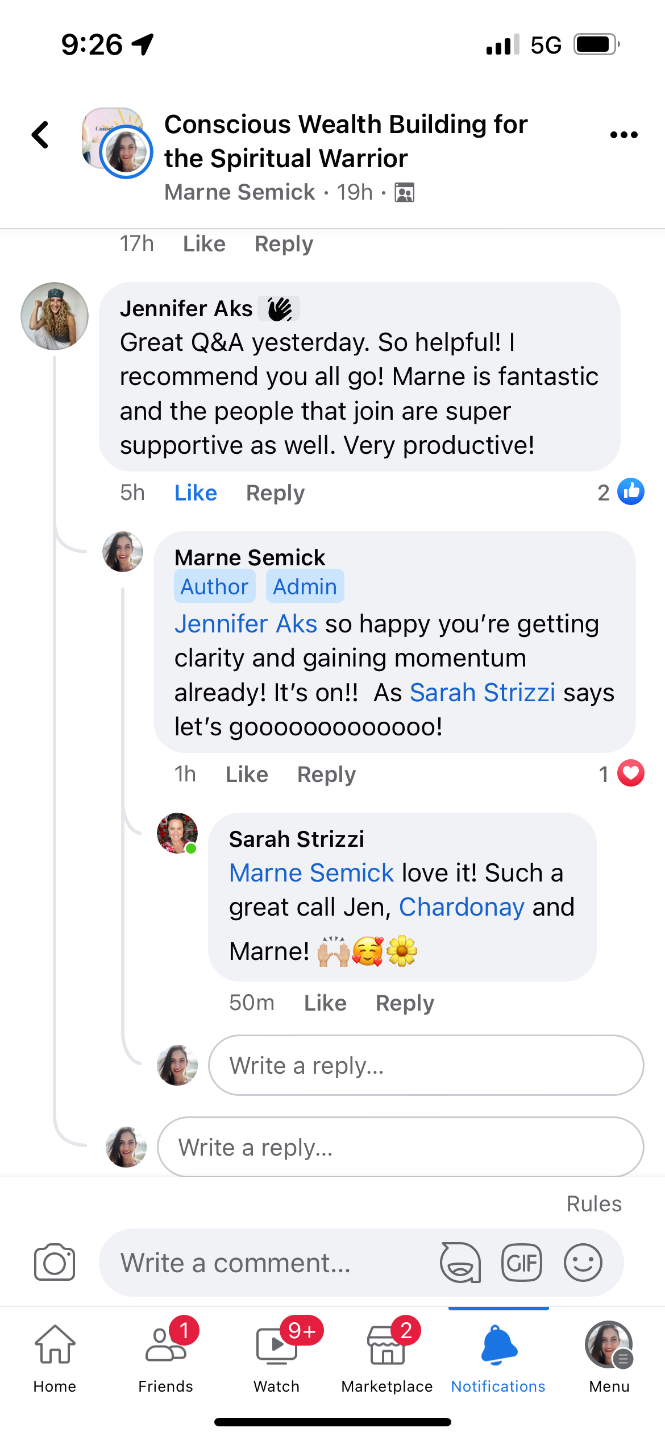Open the three-dot post options menu
The height and width of the screenshot is (1440, 665).
pyautogui.click(x=623, y=135)
